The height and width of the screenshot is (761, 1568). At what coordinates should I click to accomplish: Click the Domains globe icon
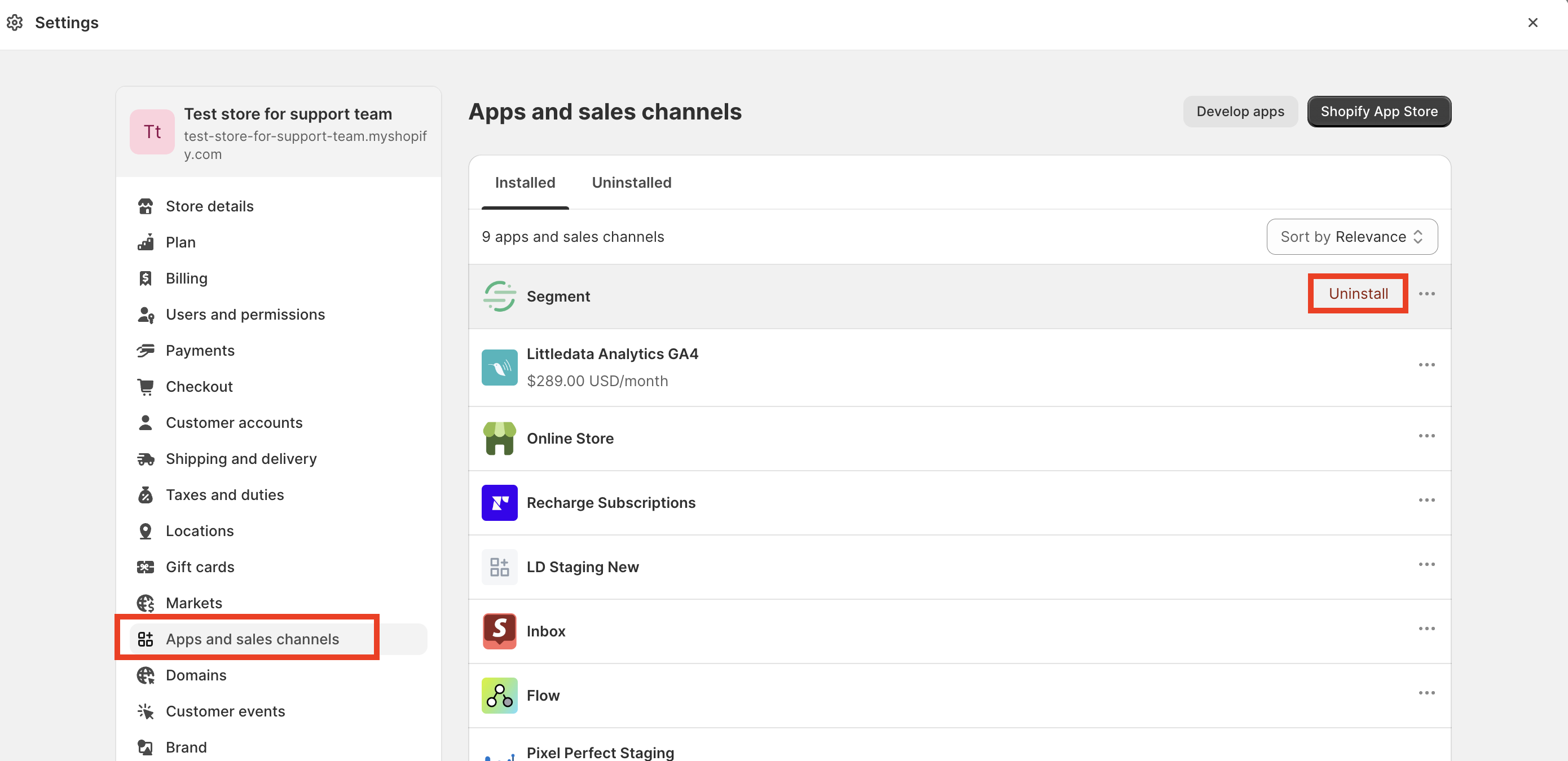146,675
